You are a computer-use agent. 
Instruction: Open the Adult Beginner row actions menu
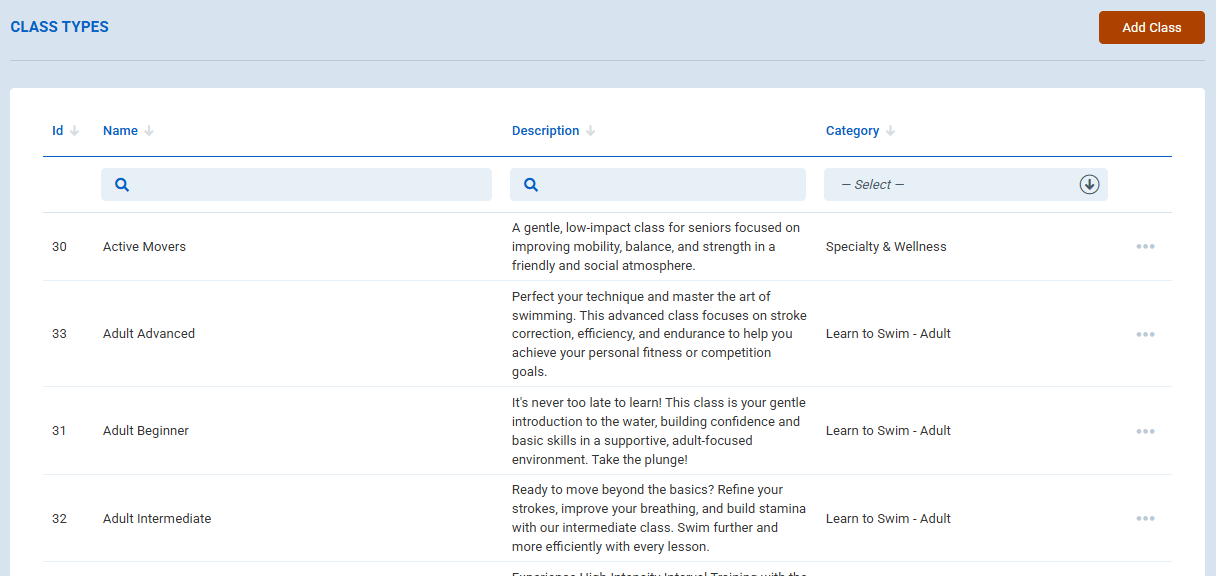(1145, 431)
